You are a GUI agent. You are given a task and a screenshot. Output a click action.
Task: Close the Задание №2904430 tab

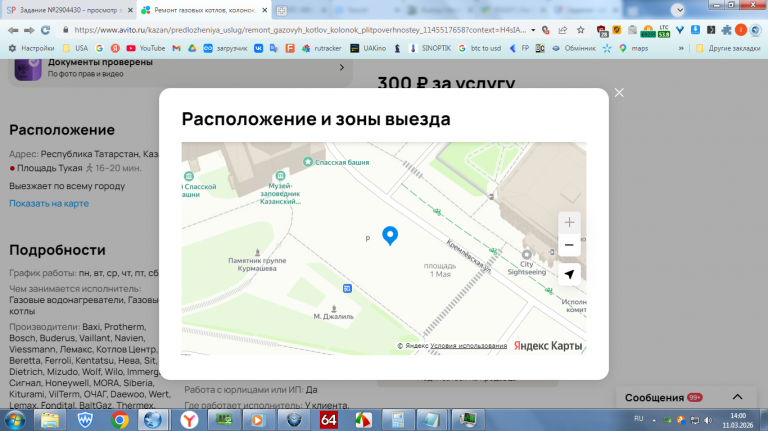(130, 10)
